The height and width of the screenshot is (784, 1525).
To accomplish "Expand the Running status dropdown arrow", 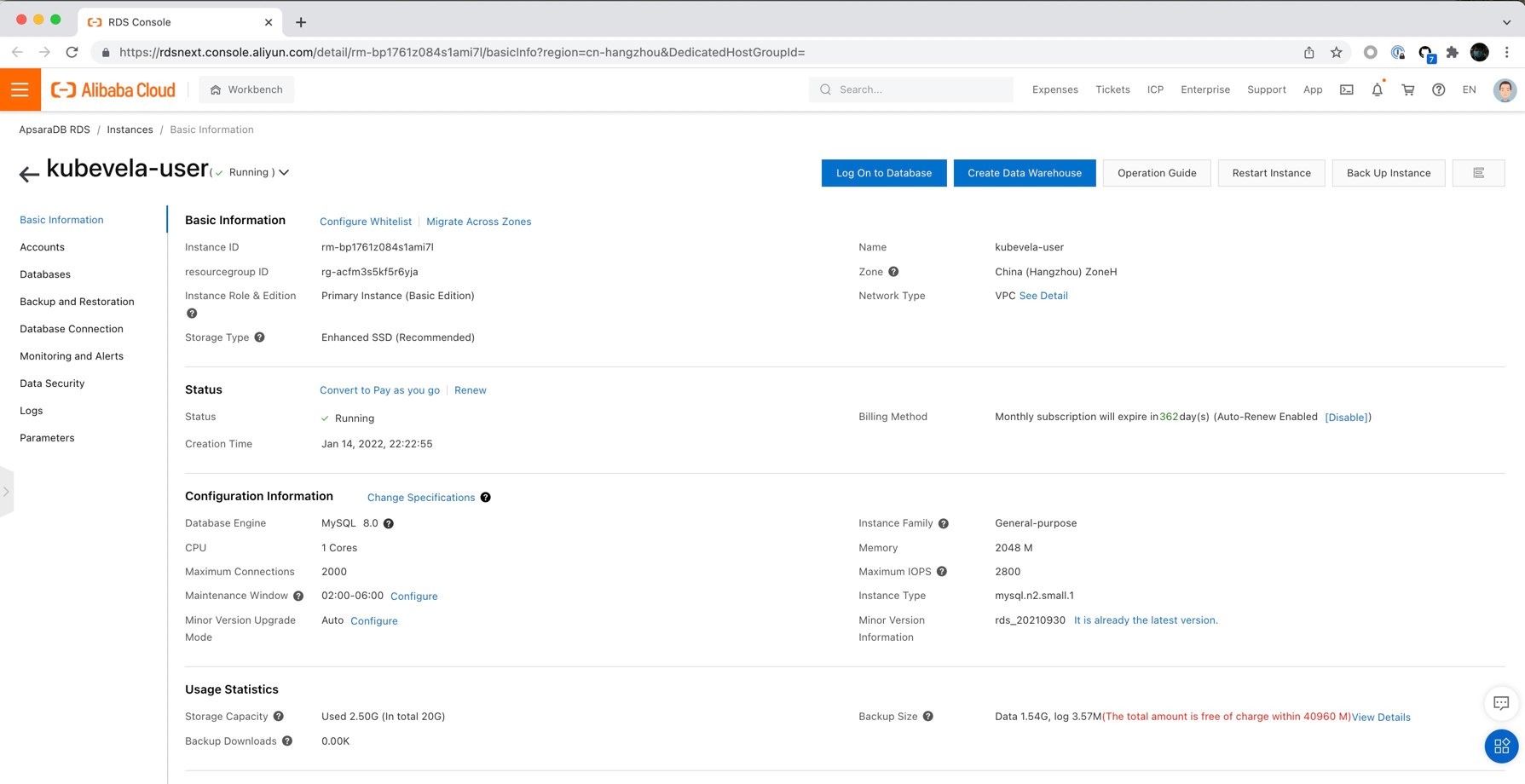I will [285, 172].
